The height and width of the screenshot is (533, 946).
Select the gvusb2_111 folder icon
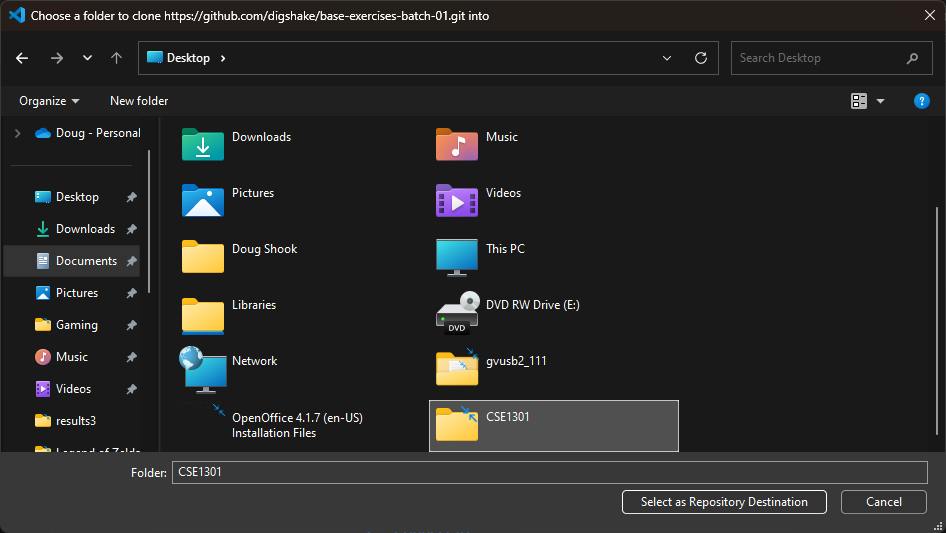coord(457,368)
